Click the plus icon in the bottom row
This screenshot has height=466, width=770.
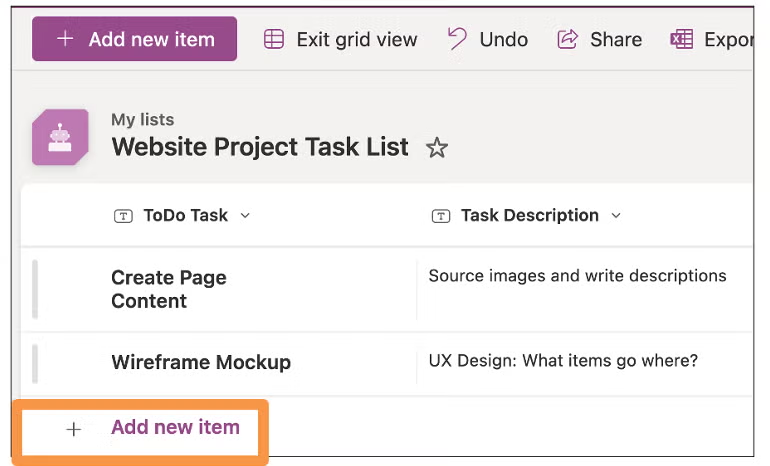click(x=73, y=429)
